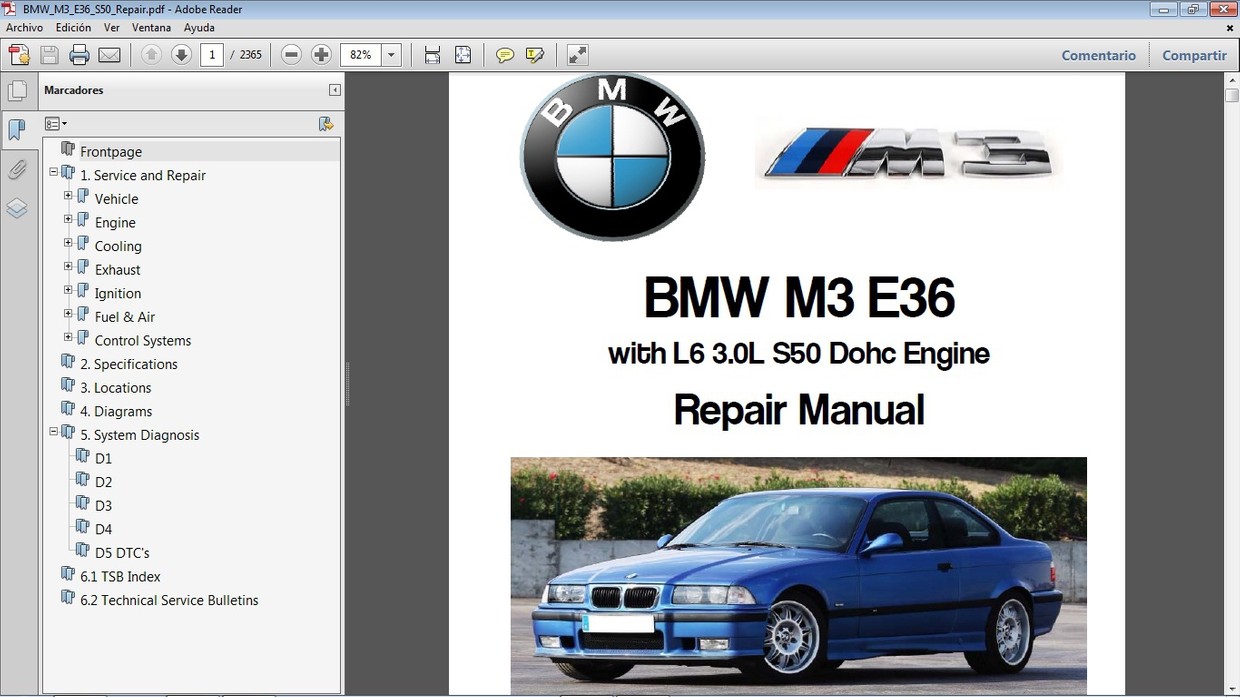Collapse '1. Service and Repair' bookmark

pos(54,172)
